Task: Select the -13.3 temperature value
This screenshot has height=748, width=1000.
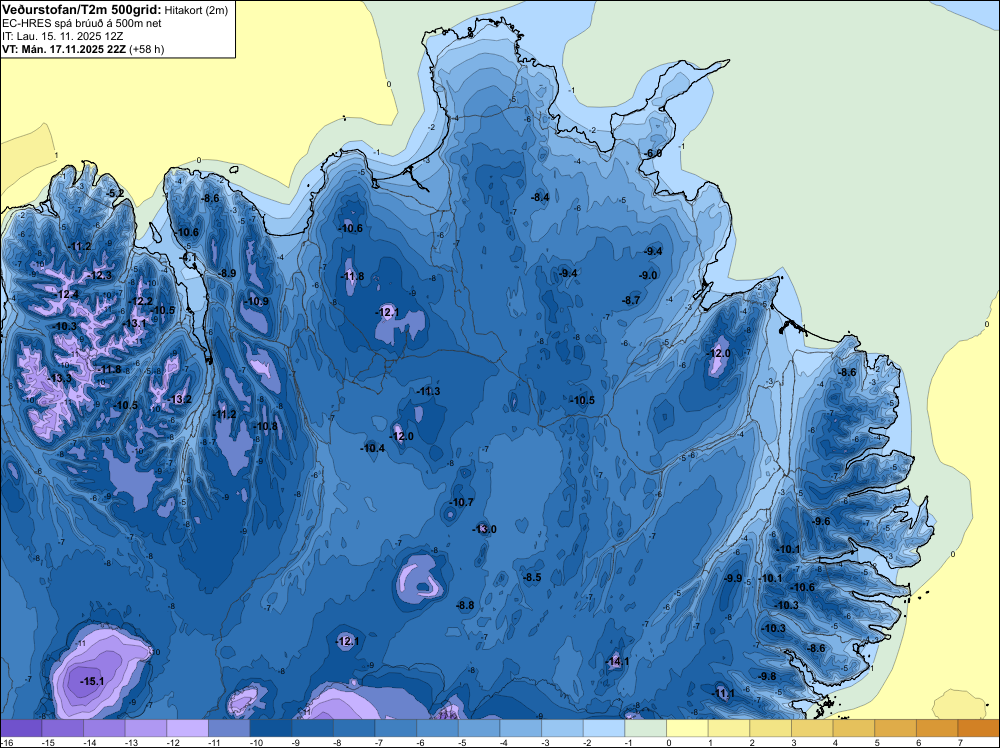Action: click(59, 378)
